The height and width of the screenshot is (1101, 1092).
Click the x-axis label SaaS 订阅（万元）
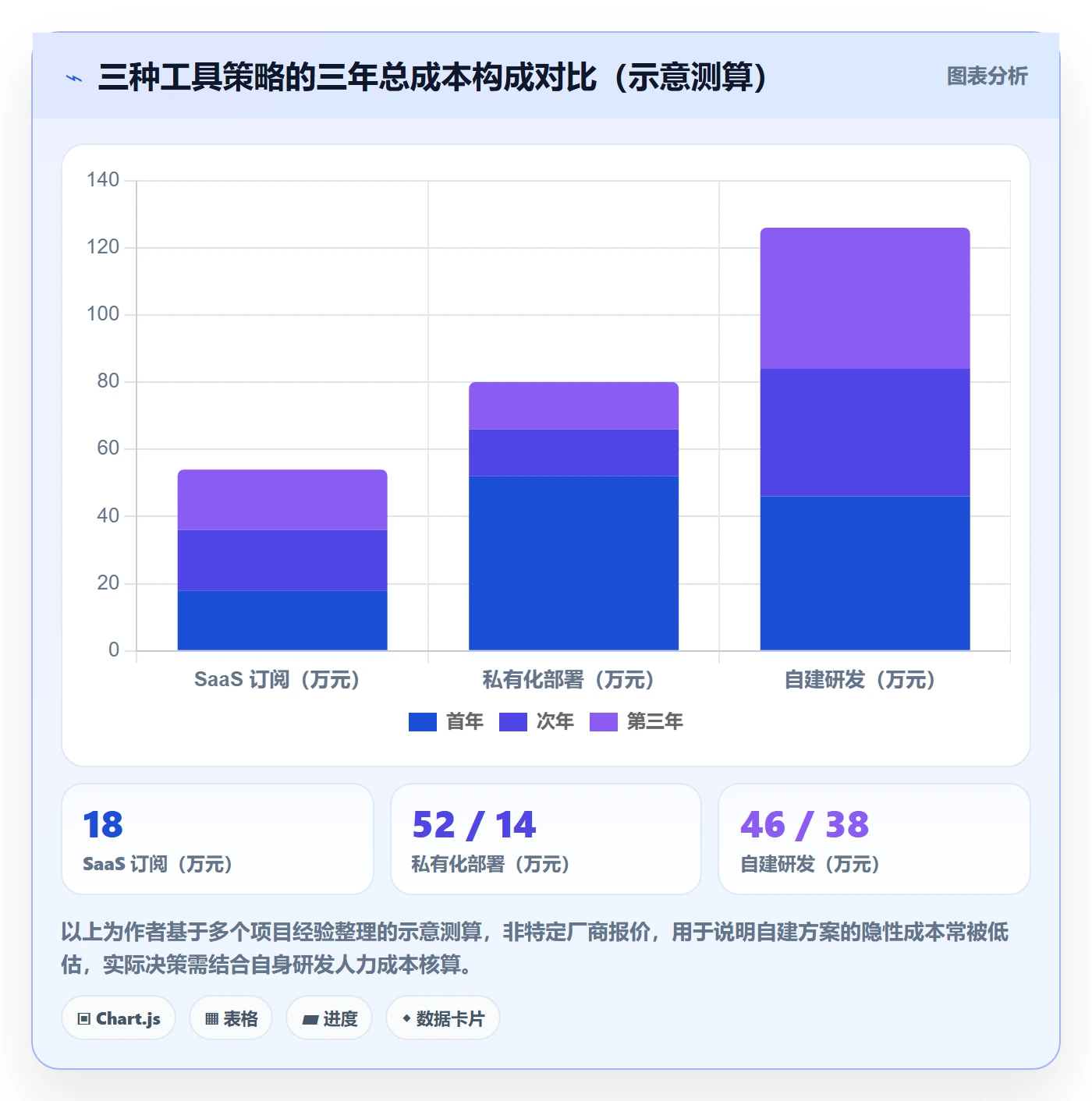pos(277,680)
